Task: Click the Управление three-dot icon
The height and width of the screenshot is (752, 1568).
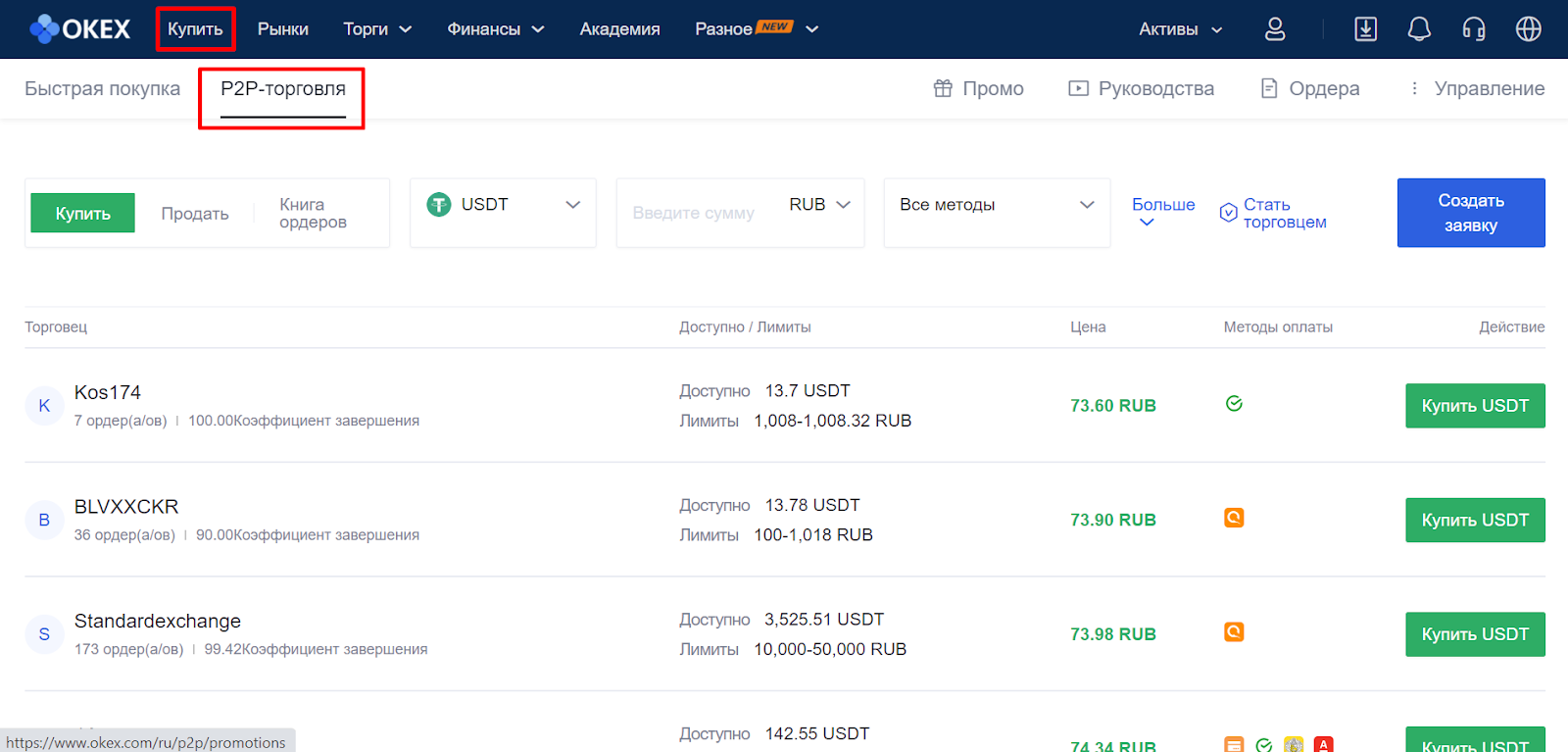Action: pyautogui.click(x=1414, y=88)
